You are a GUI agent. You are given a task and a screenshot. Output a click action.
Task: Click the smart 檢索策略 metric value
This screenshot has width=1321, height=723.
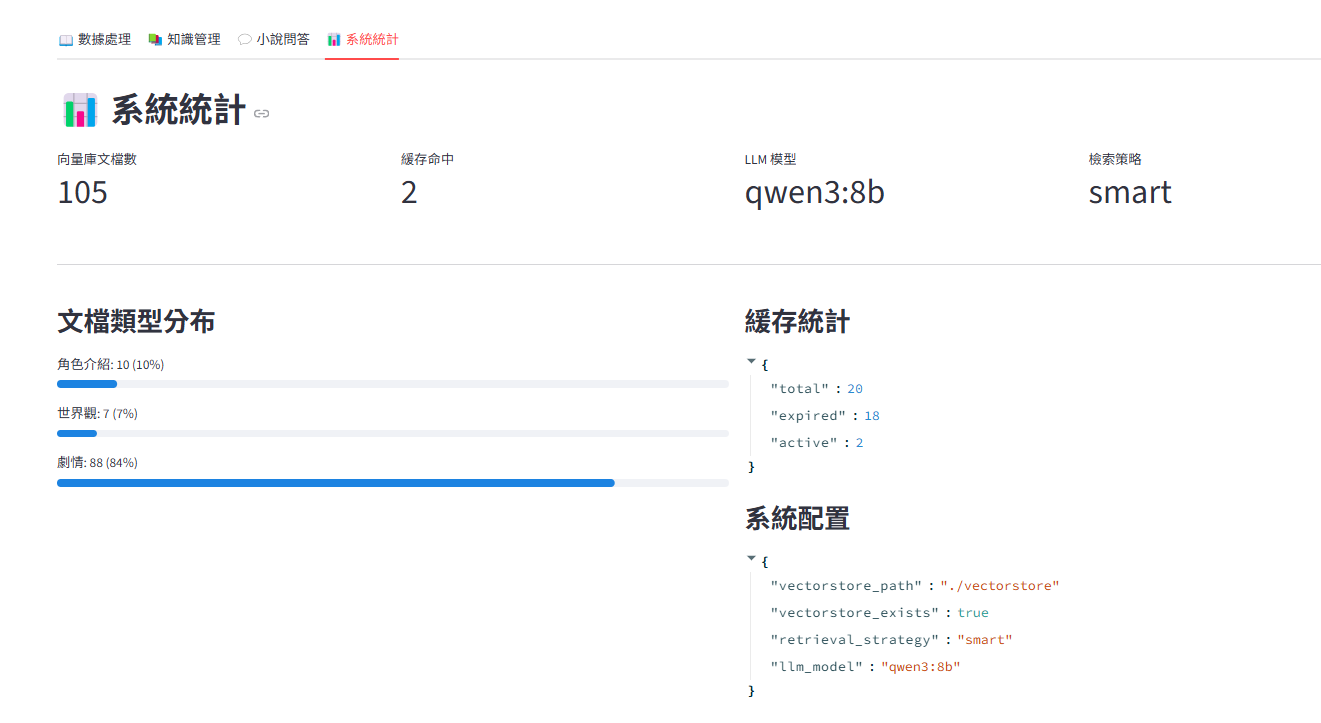coord(1129,192)
